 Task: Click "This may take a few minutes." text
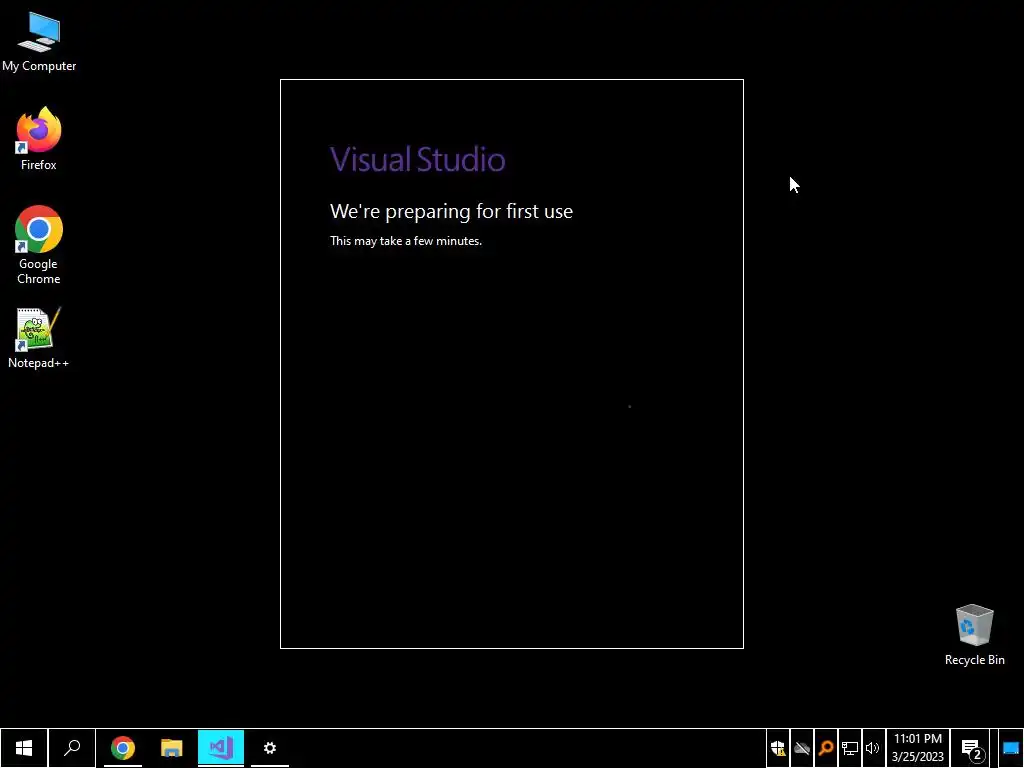(406, 241)
